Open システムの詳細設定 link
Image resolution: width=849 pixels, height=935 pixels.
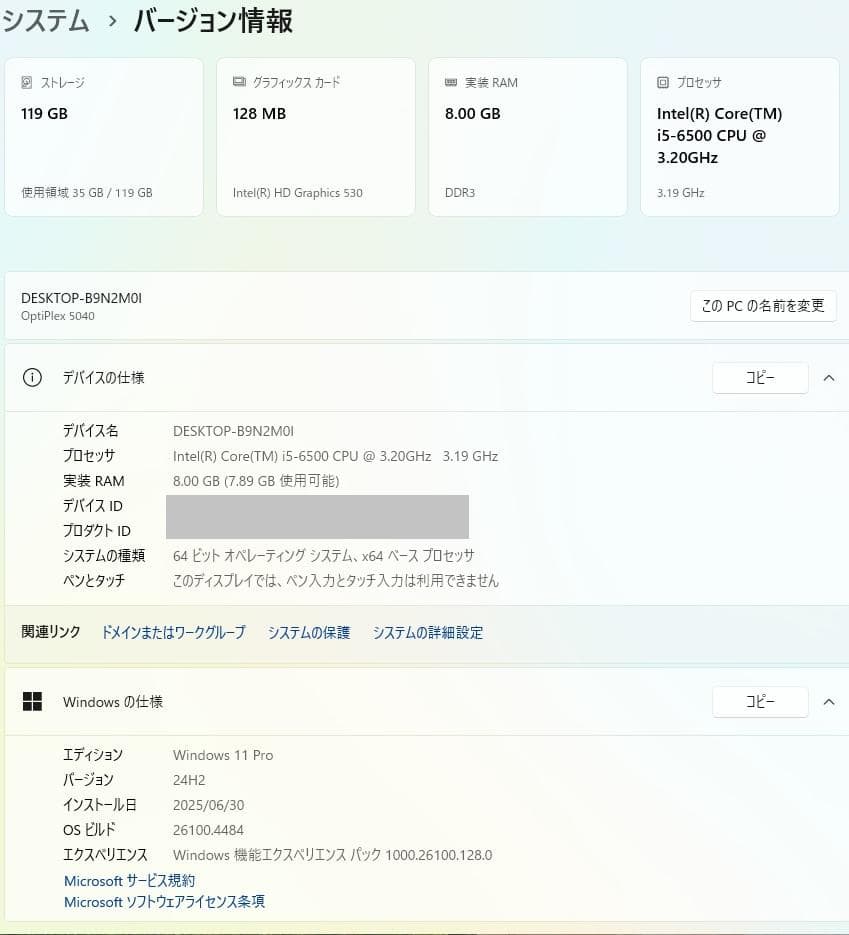coord(428,633)
